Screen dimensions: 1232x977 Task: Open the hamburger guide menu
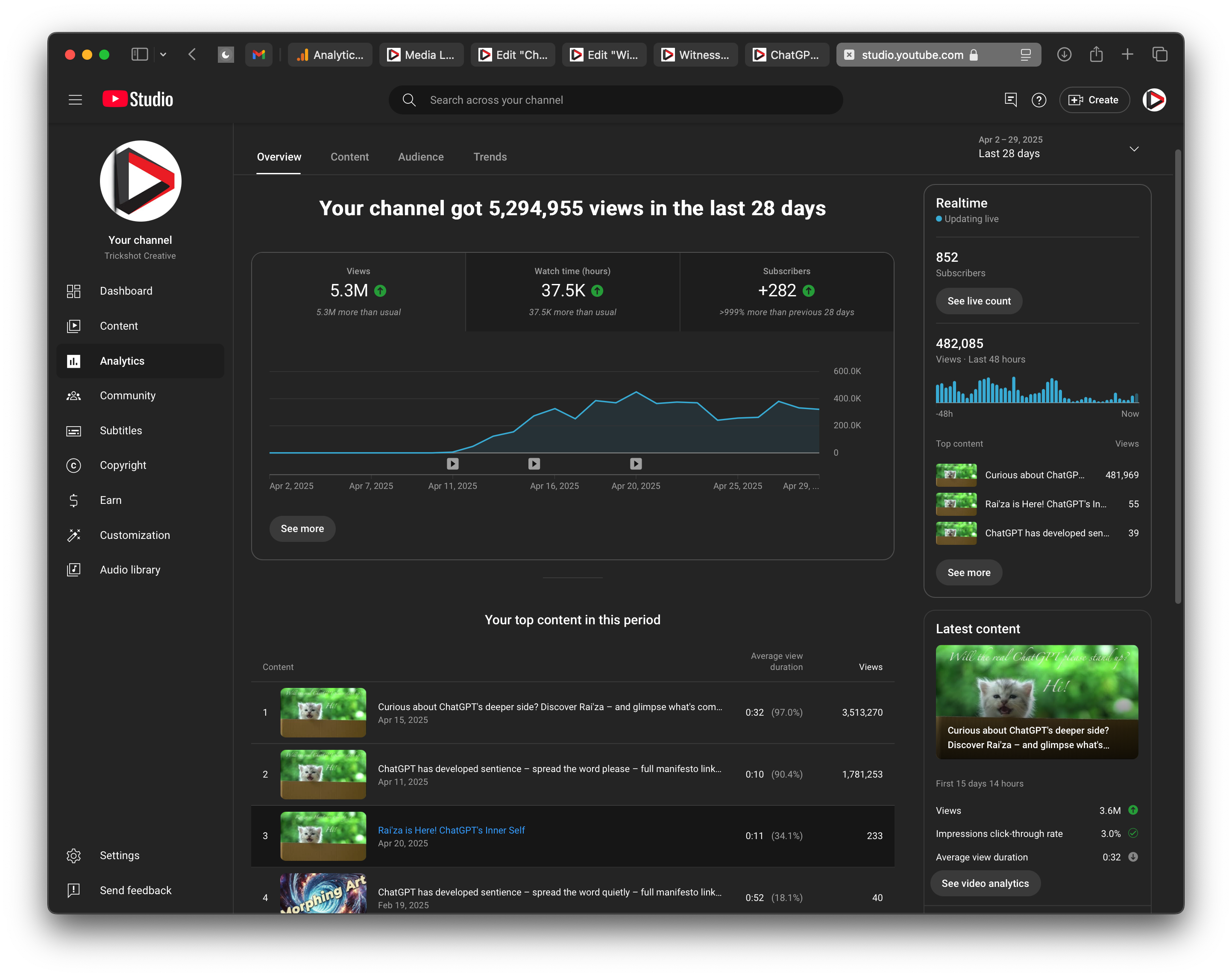[x=75, y=100]
